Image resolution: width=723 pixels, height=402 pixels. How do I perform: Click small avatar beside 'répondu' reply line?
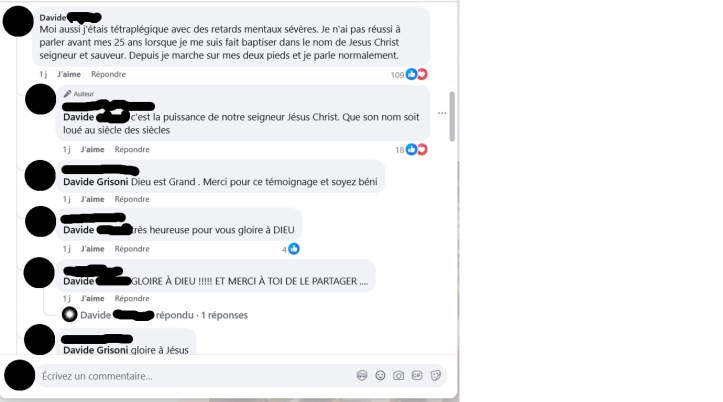(x=70, y=315)
